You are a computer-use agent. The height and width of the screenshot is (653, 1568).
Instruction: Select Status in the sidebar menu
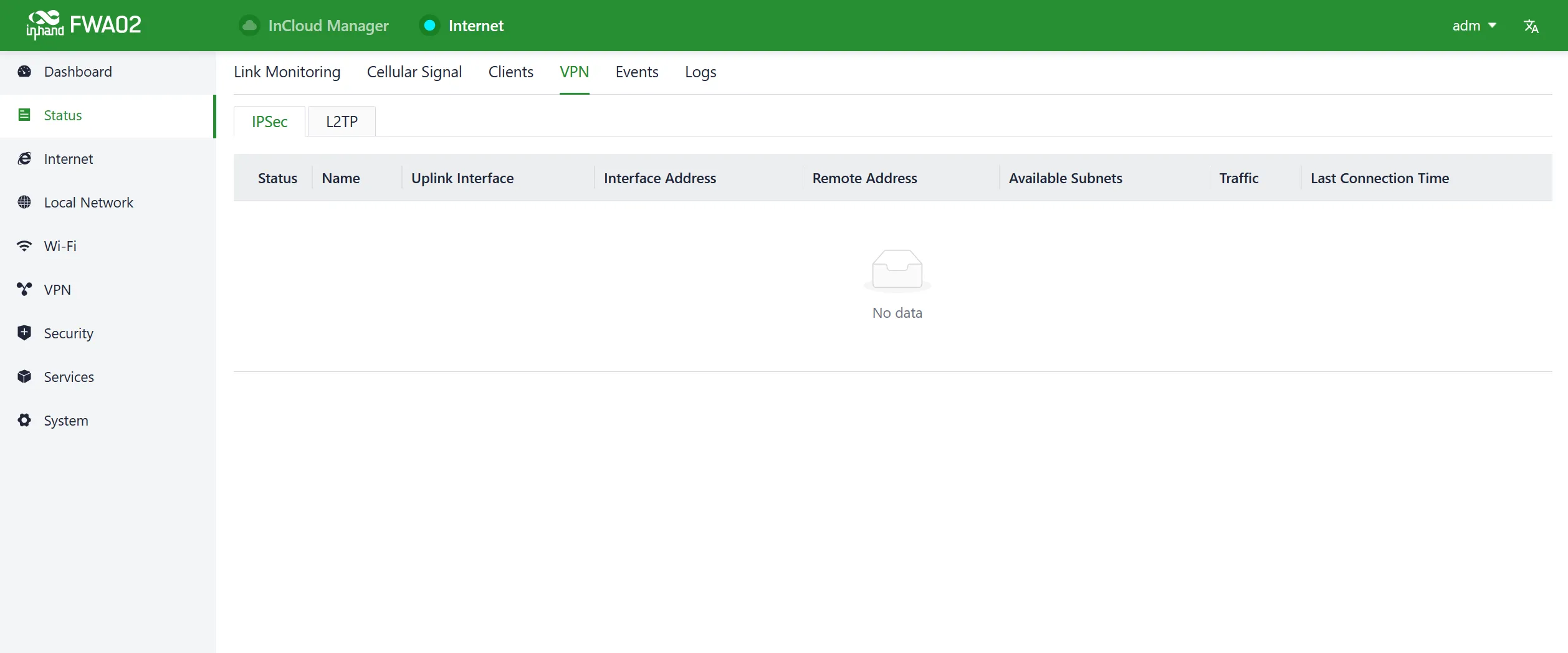coord(108,116)
